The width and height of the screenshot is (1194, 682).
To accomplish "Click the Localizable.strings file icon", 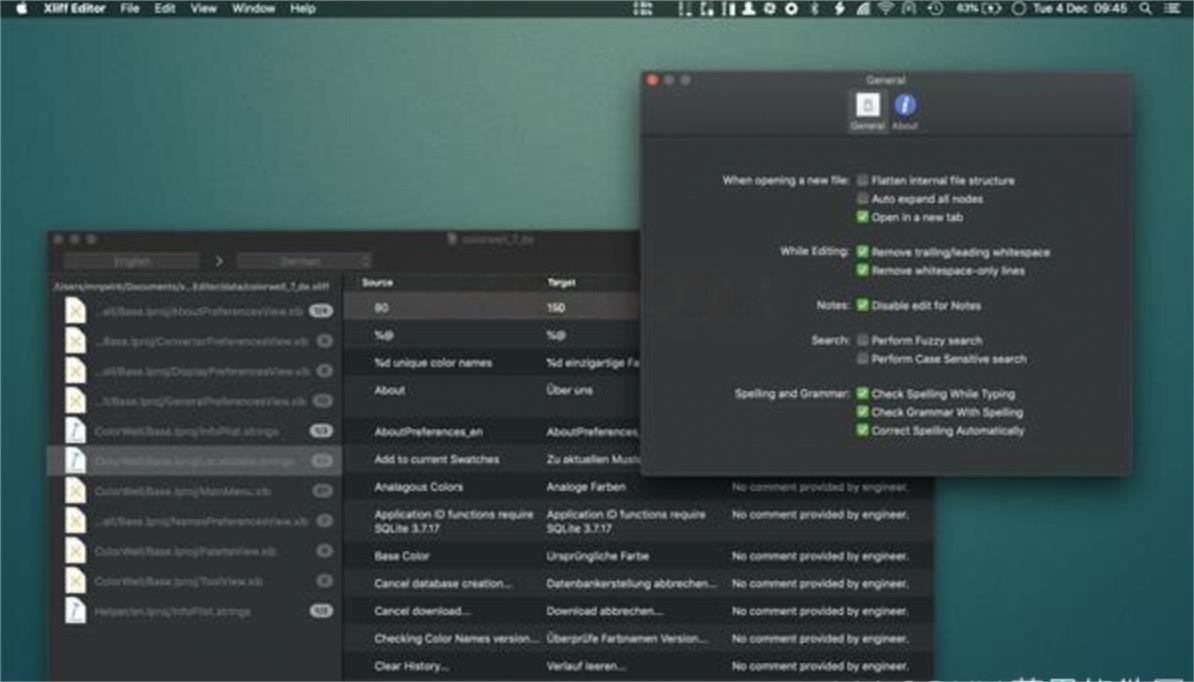I will click(75, 461).
